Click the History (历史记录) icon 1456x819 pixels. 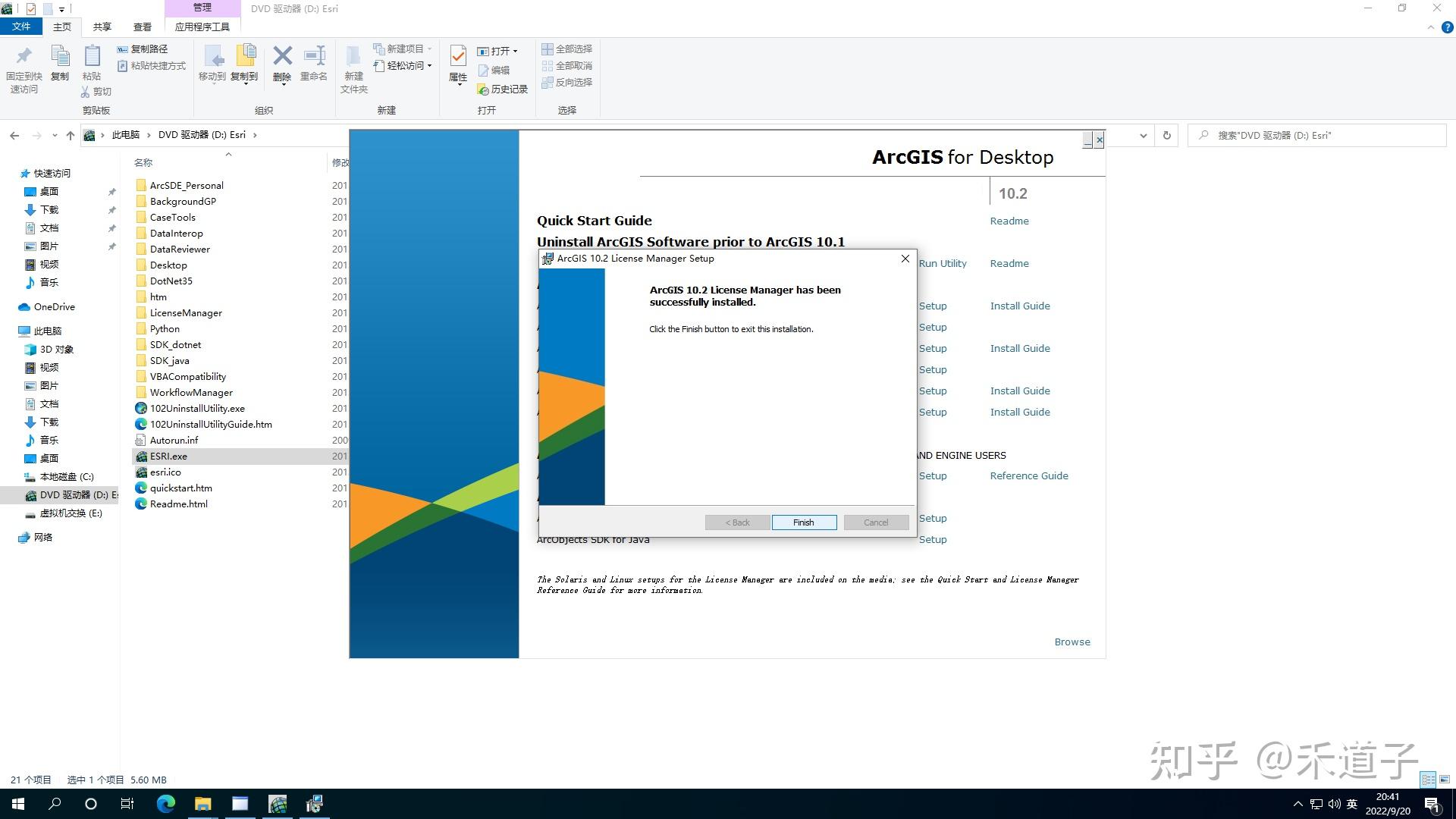point(483,89)
